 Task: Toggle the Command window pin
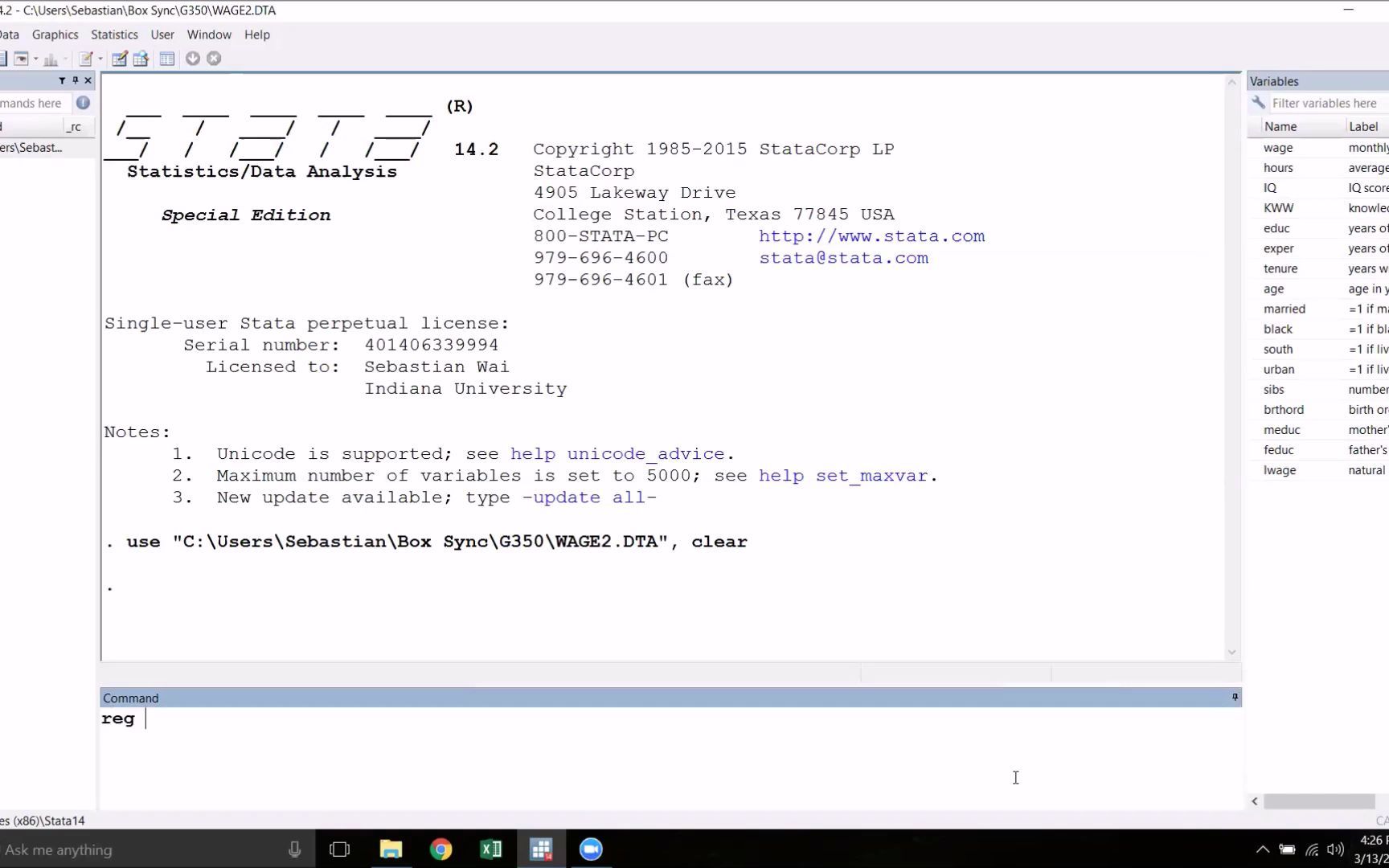pyautogui.click(x=1235, y=698)
